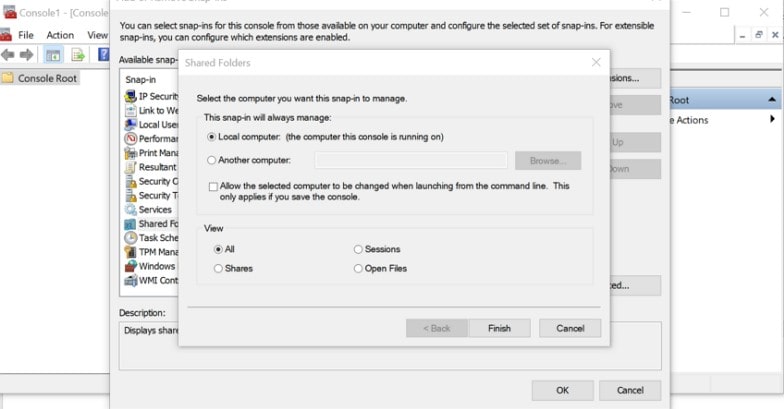The width and height of the screenshot is (784, 409).
Task: Choose the Another computer radio option
Action: tap(211, 160)
